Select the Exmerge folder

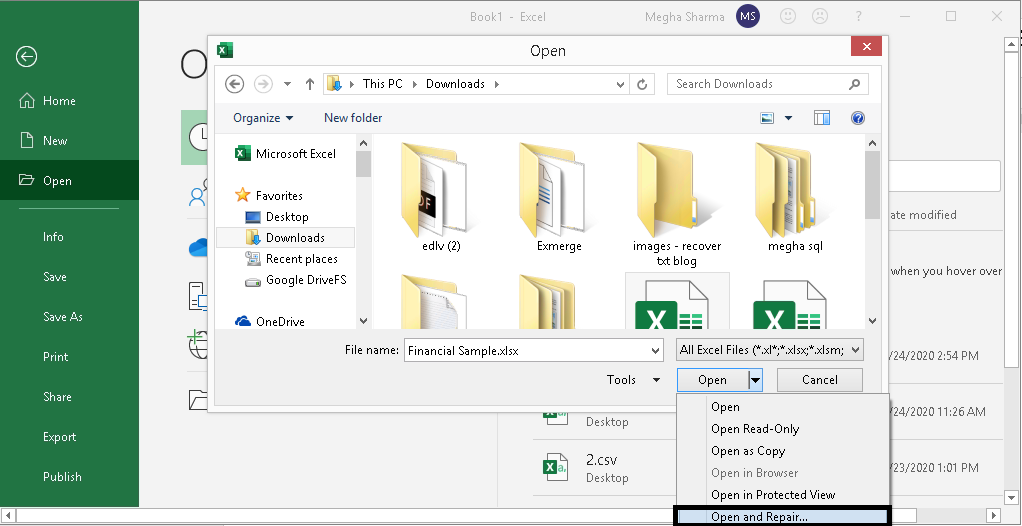pos(559,196)
